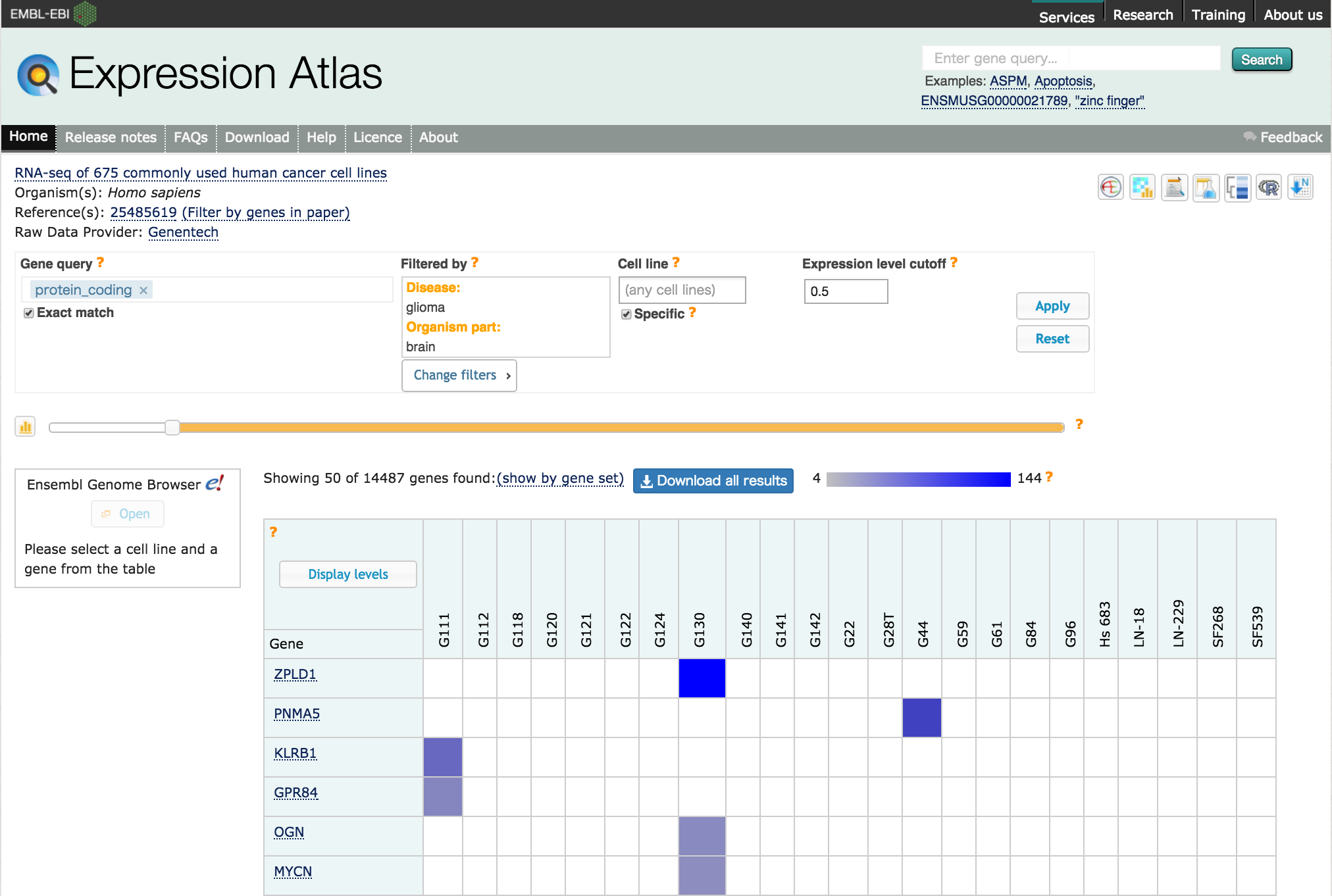The image size is (1332, 896).
Task: Click the expression cutoff slider handle
Action: pos(172,428)
